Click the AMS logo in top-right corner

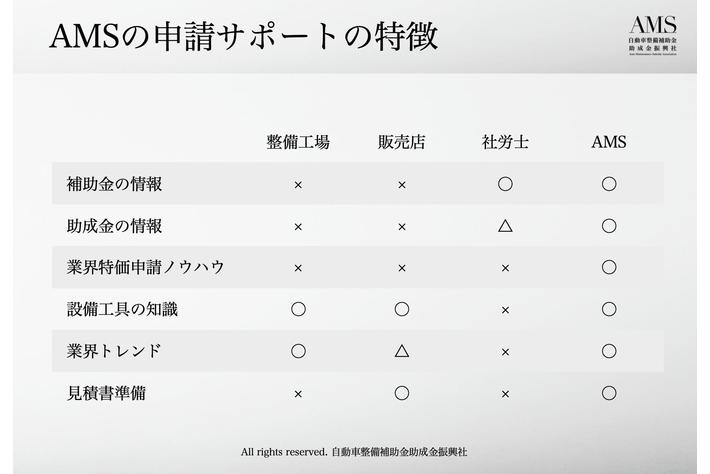point(653,37)
